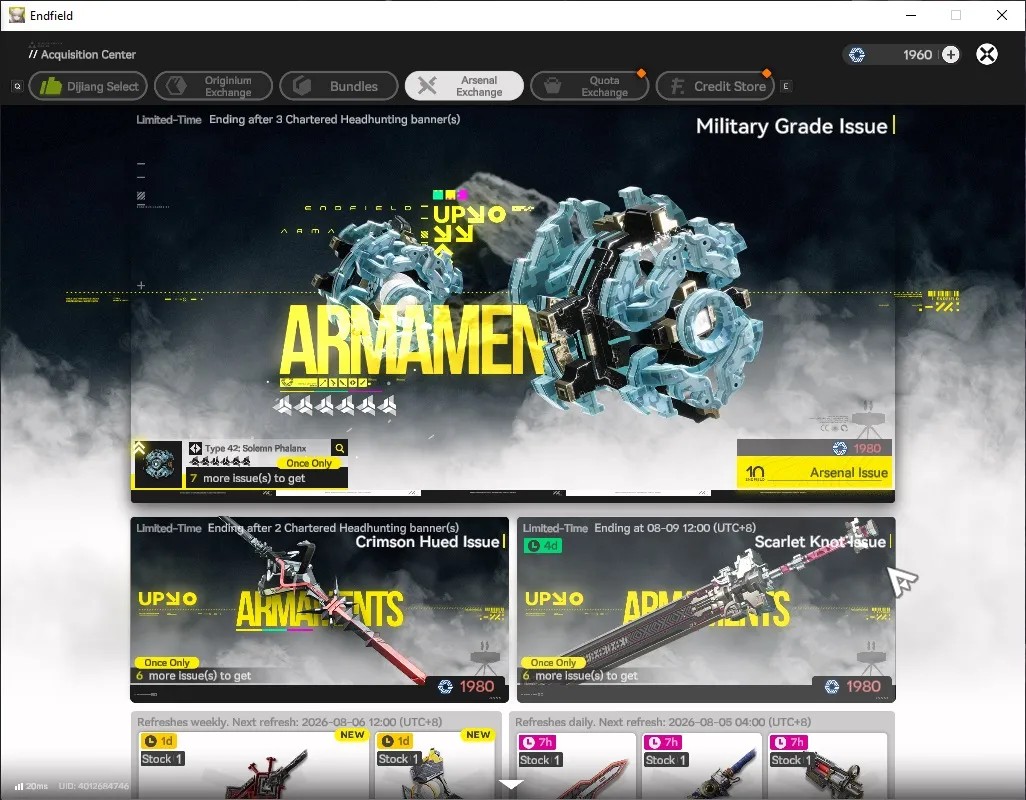The image size is (1026, 800).
Task: Click "Refreshes daily" next refresh text
Action: click(663, 722)
